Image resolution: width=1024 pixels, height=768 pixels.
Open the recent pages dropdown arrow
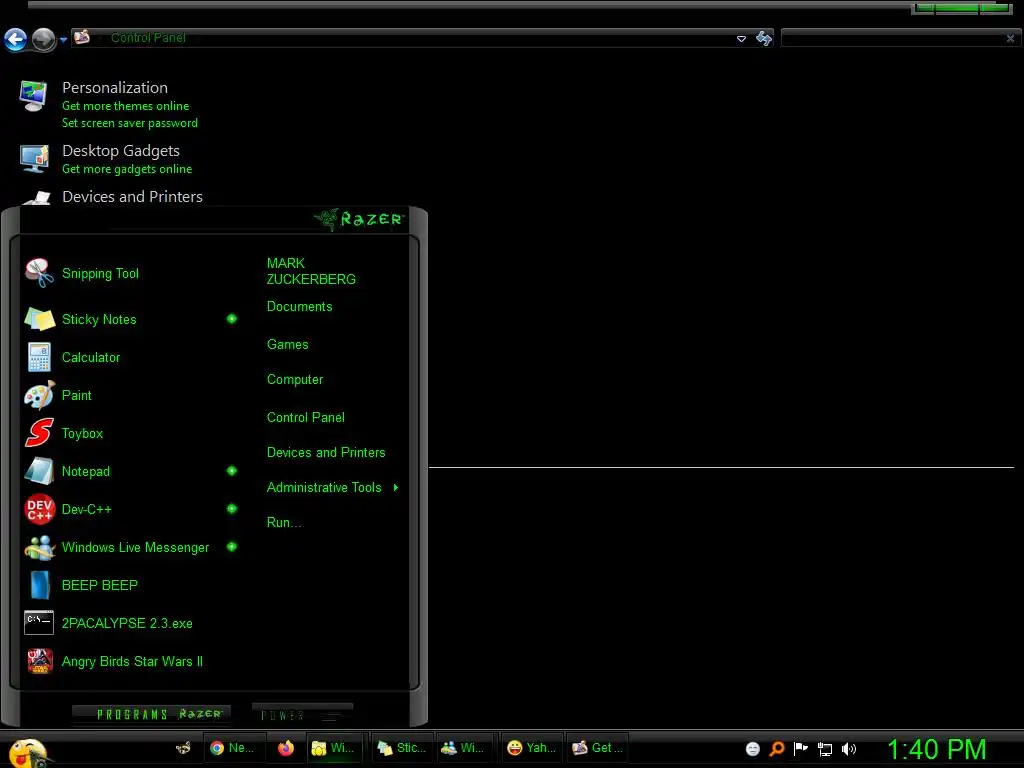pos(63,40)
